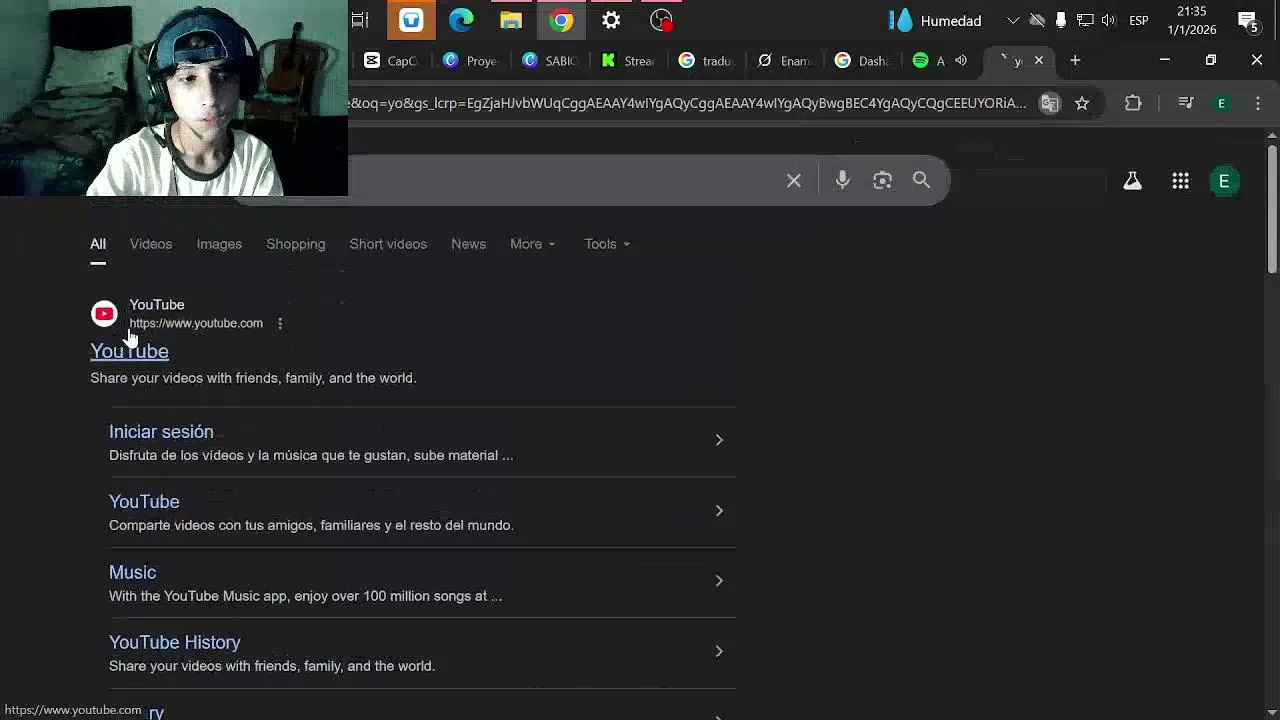This screenshot has height=720, width=1280.
Task: Search by image with Lens icon
Action: [882, 180]
